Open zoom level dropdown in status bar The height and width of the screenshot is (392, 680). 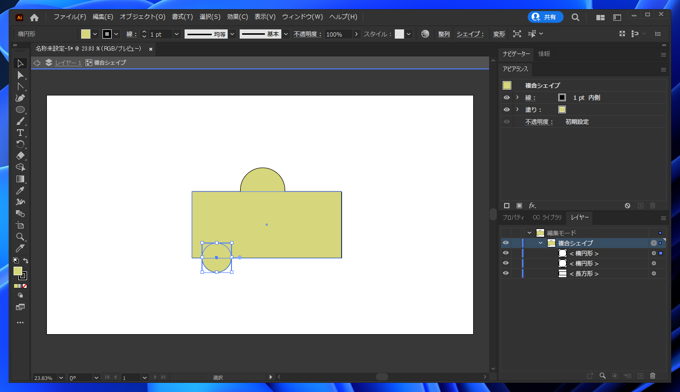pos(61,378)
